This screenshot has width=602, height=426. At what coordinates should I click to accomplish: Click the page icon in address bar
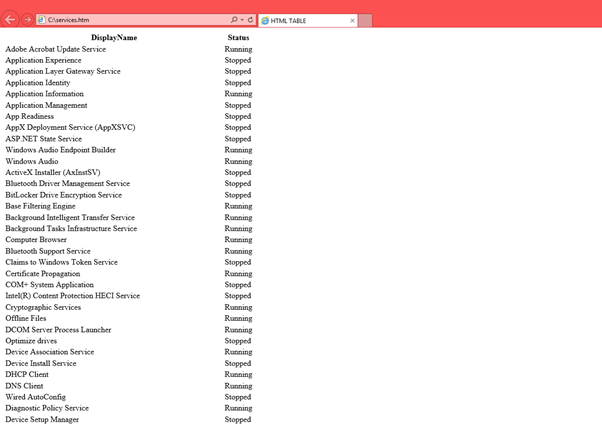[x=42, y=20]
